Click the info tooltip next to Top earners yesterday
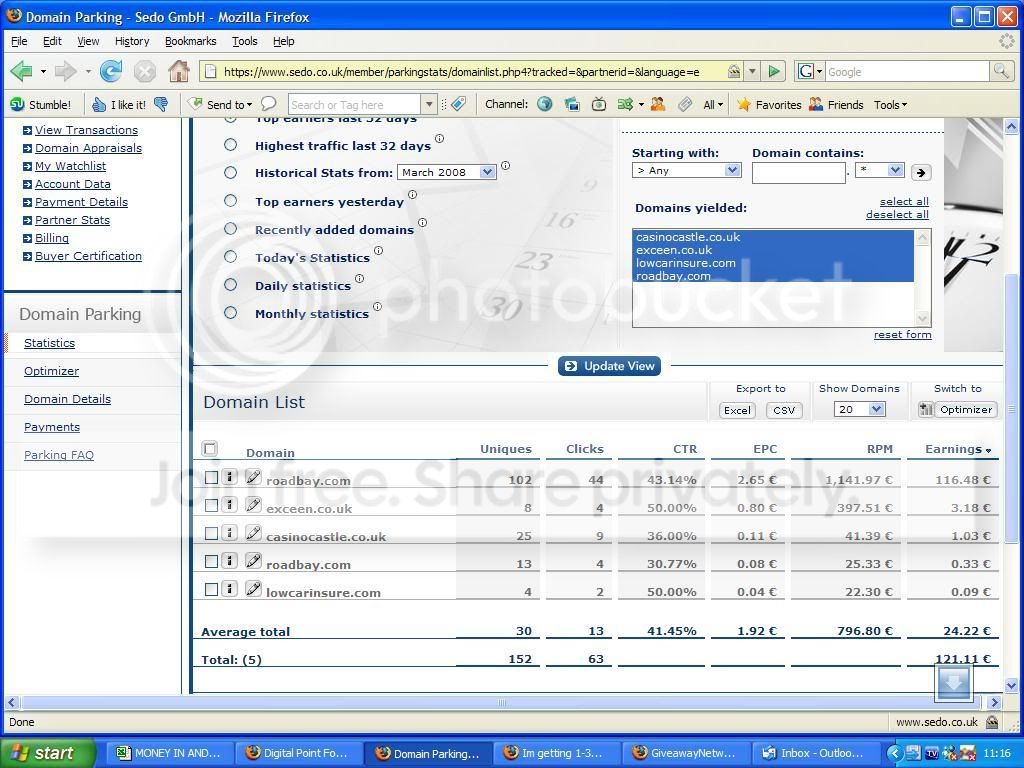The image size is (1024, 768). (412, 195)
